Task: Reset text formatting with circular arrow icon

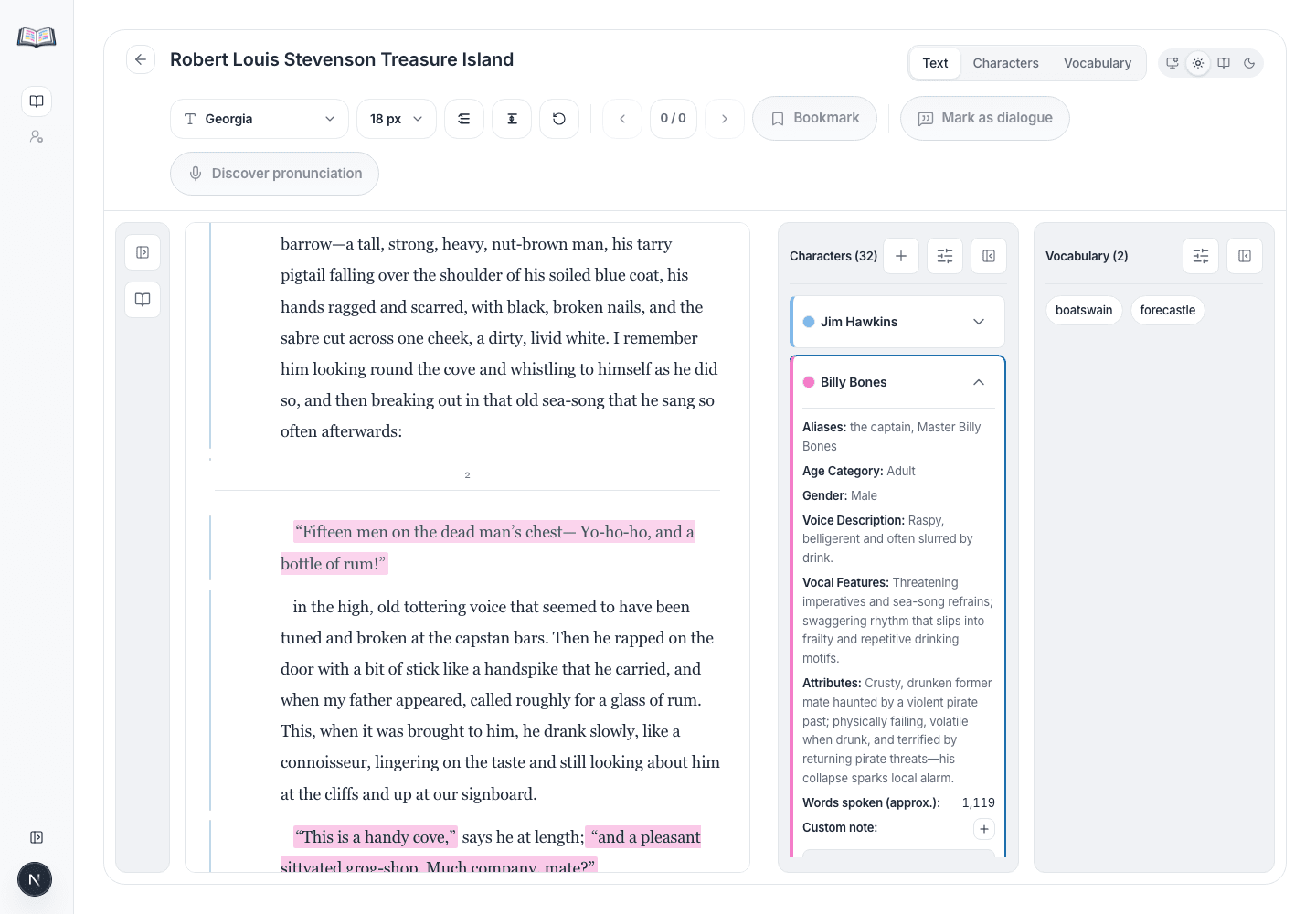Action: point(559,119)
